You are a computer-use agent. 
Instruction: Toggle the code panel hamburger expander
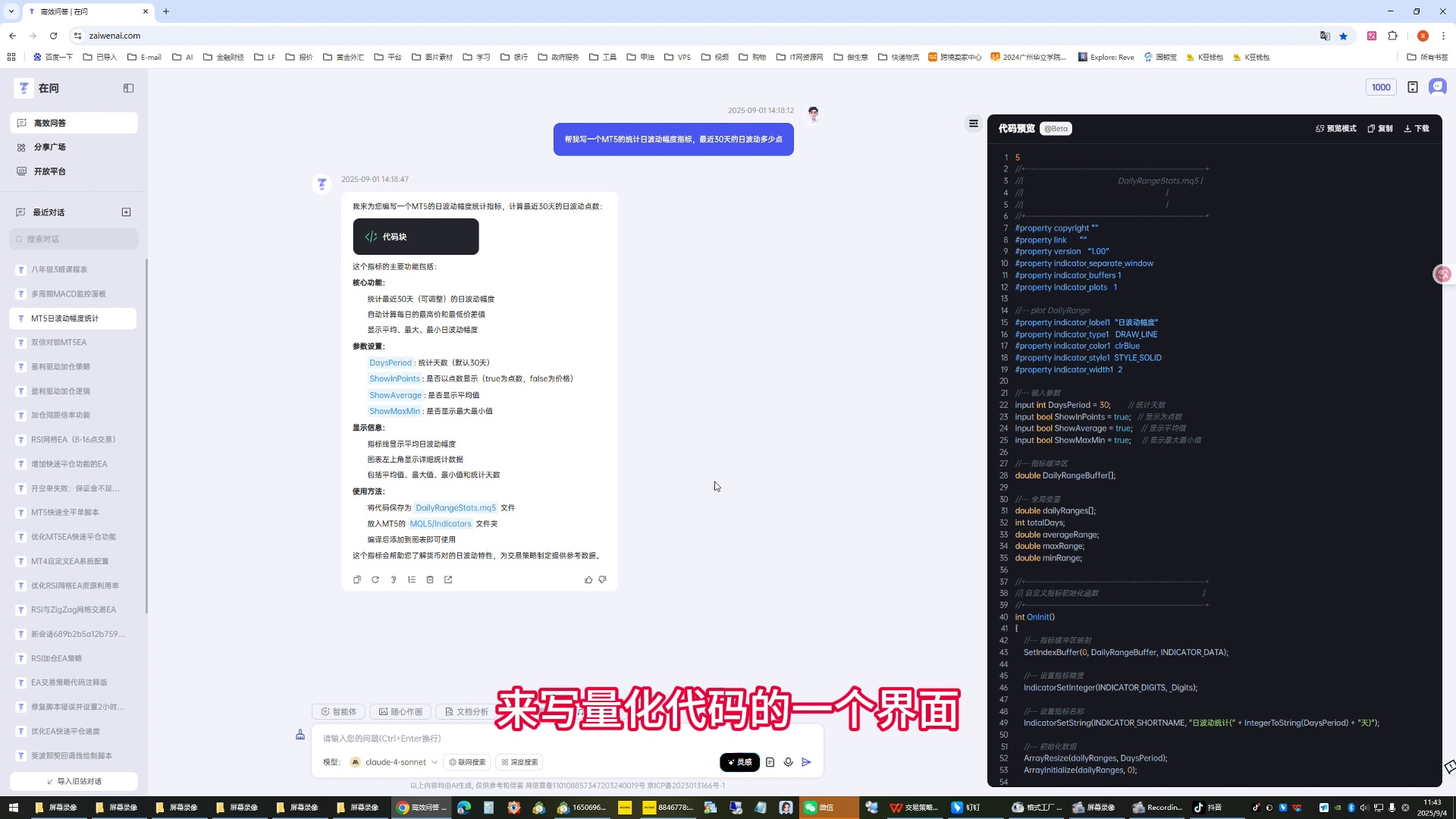tap(974, 124)
